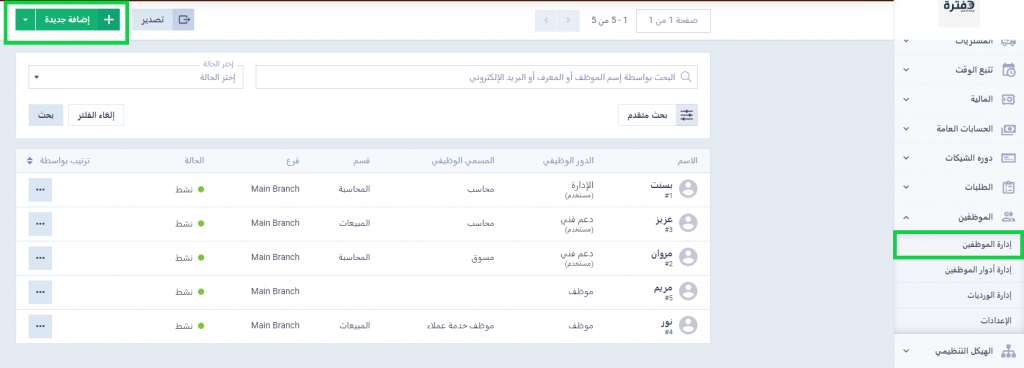Image resolution: width=1024 pixels, height=368 pixels.
Task: Open the three-dots menu for employee بسنت
Action: pyautogui.click(x=40, y=189)
